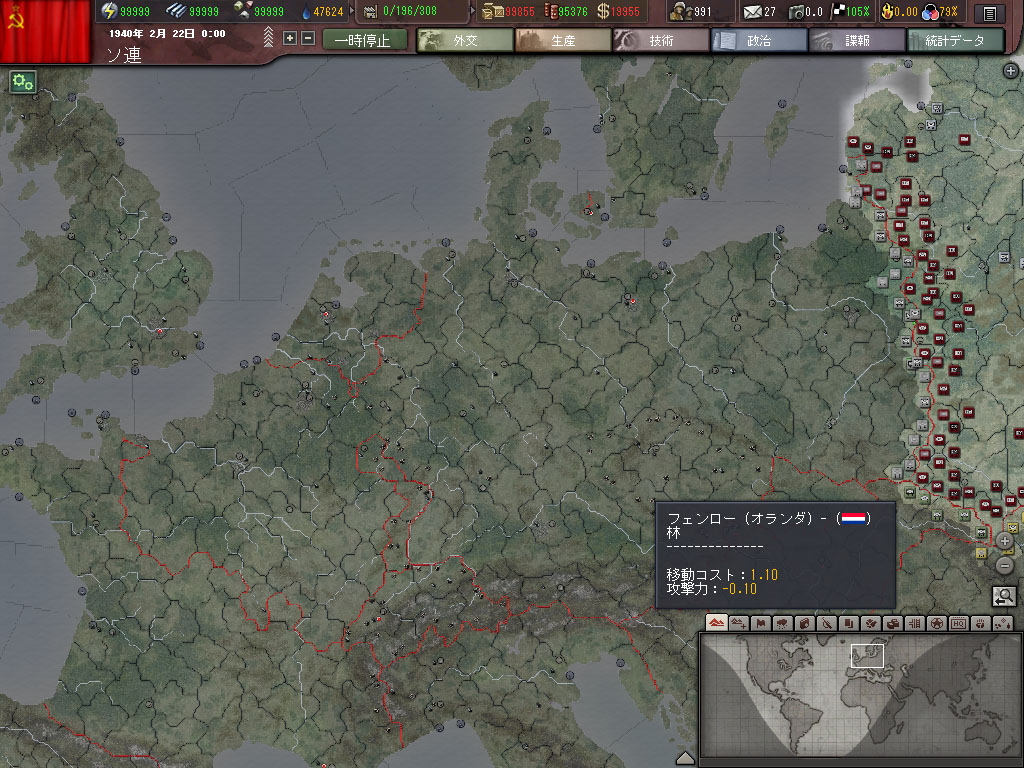Select the simple terrain map mode with plus sign
Viewport: 1024px width, 768px height.
click(739, 623)
